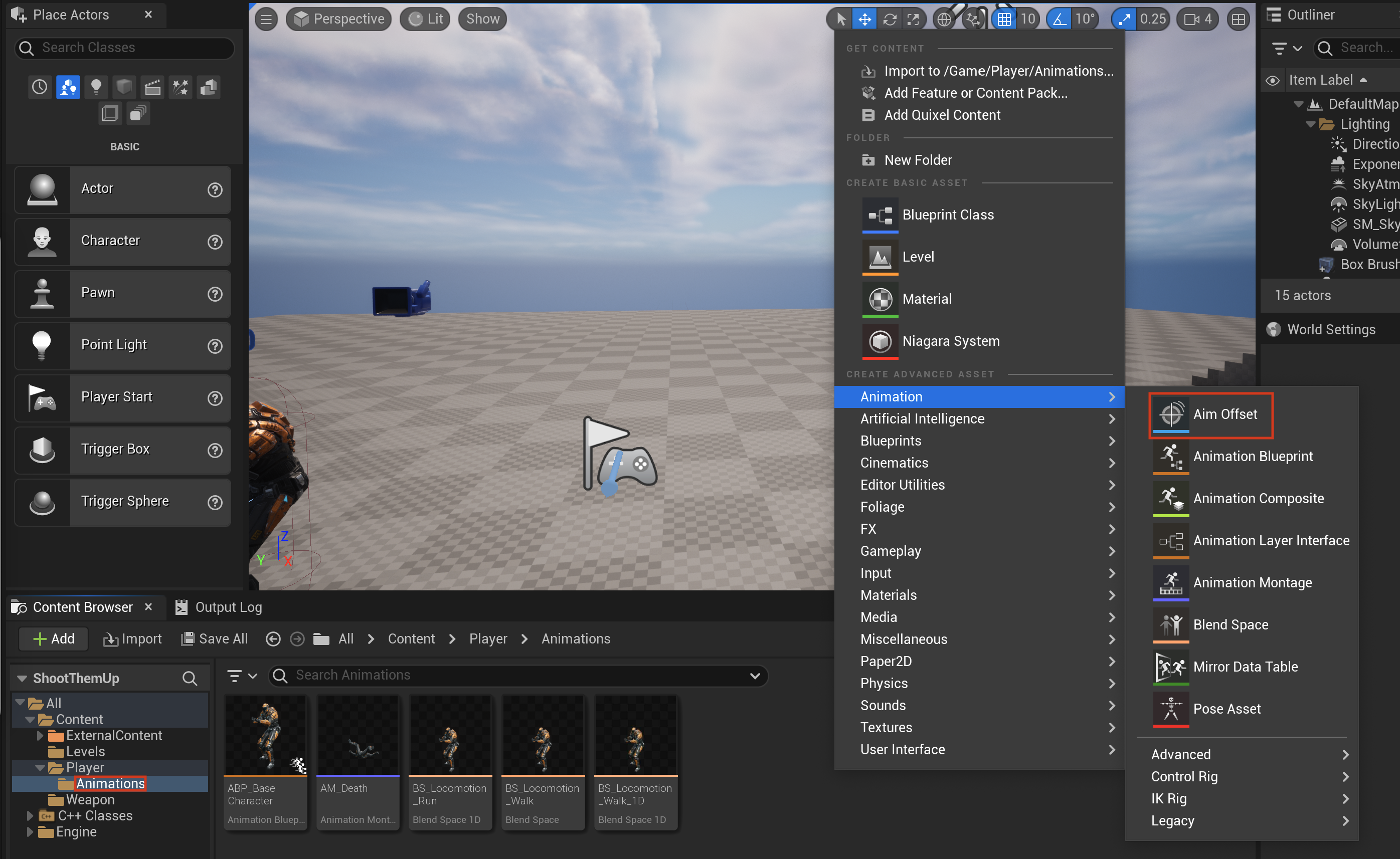This screenshot has height=859, width=1400.
Task: Collapse the Player folder in the tree
Action: coord(40,767)
